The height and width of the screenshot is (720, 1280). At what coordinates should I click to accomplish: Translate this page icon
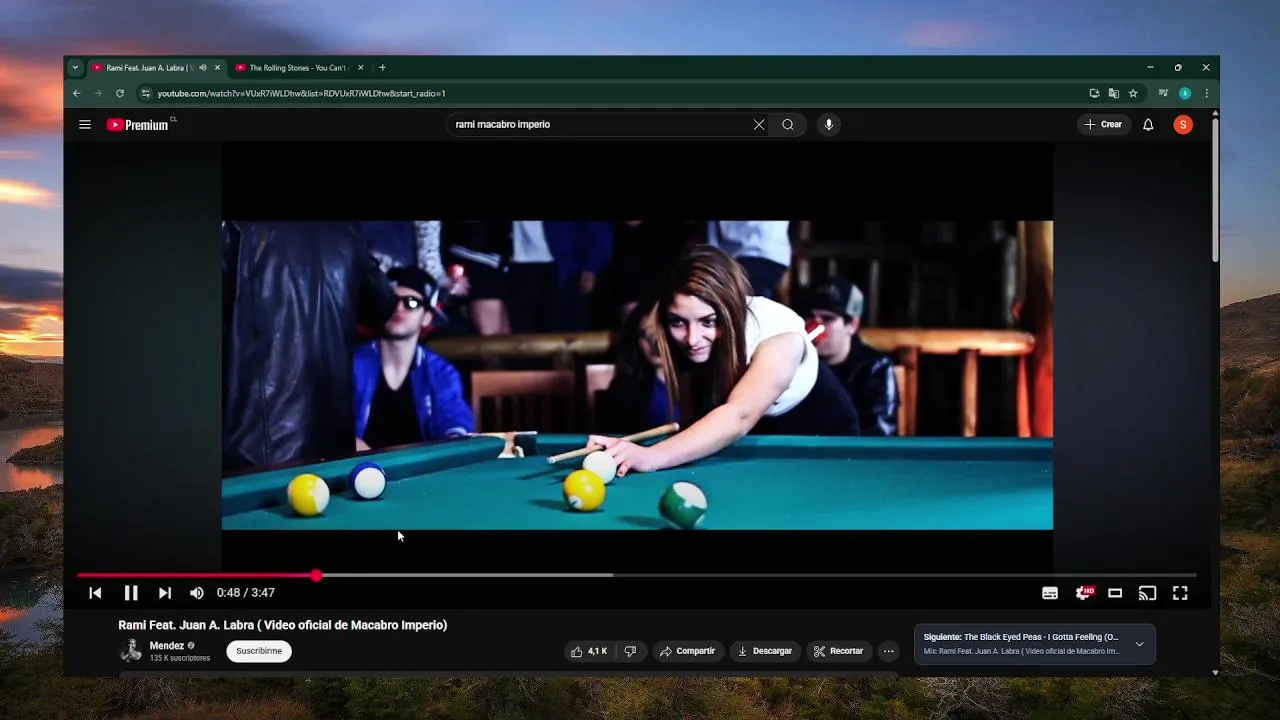[1113, 93]
